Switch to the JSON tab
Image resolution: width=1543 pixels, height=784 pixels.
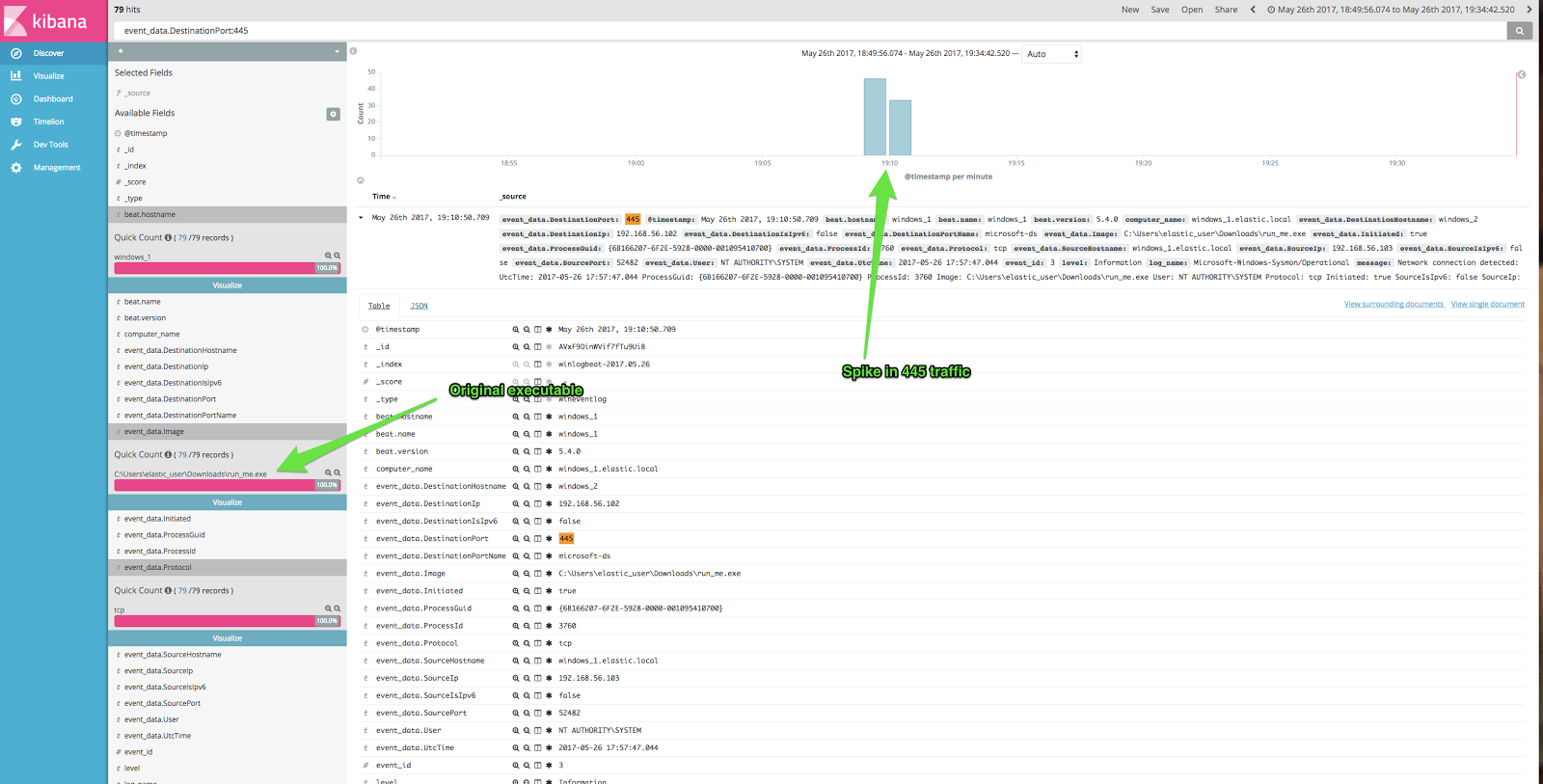point(419,306)
